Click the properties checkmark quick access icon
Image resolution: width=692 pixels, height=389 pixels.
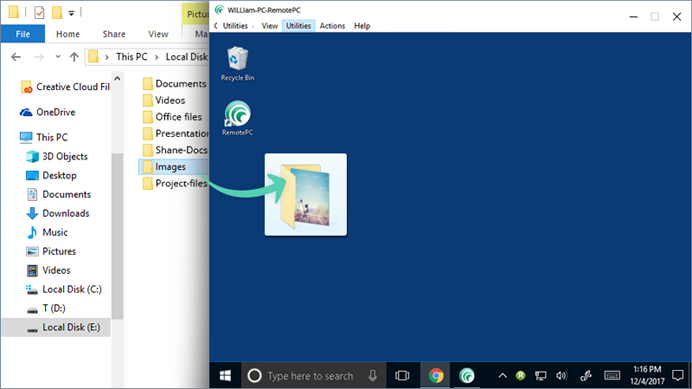39,12
